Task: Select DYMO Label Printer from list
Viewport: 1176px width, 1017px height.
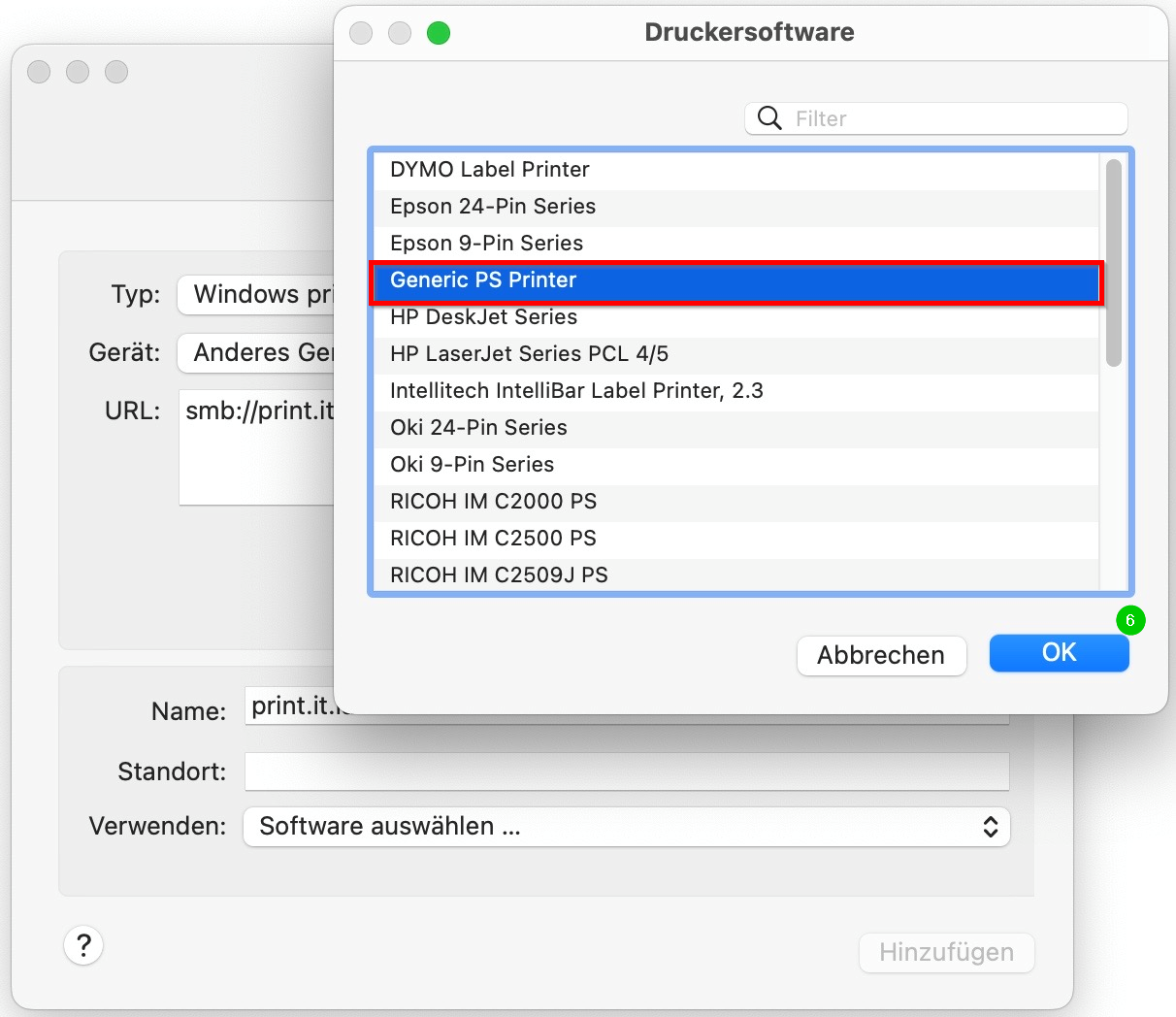Action: point(489,170)
